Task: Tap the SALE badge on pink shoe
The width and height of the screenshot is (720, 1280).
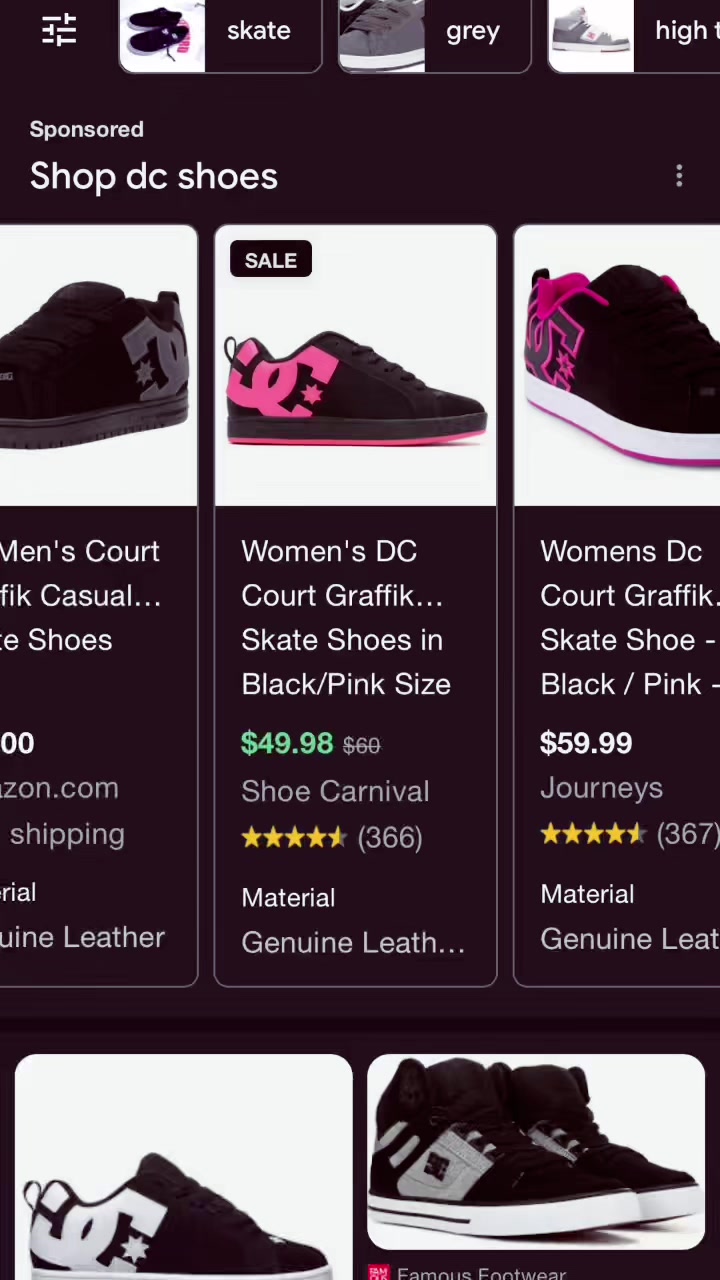Action: point(271,260)
